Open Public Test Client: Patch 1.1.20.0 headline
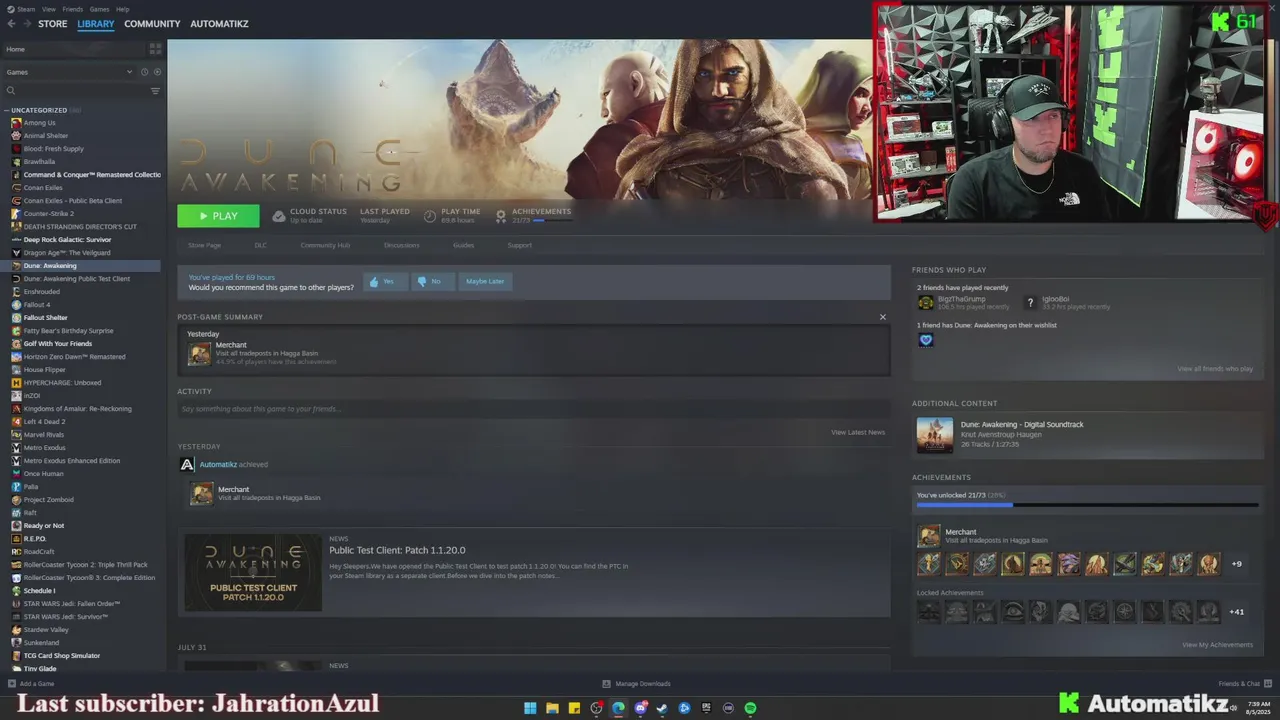 click(397, 550)
